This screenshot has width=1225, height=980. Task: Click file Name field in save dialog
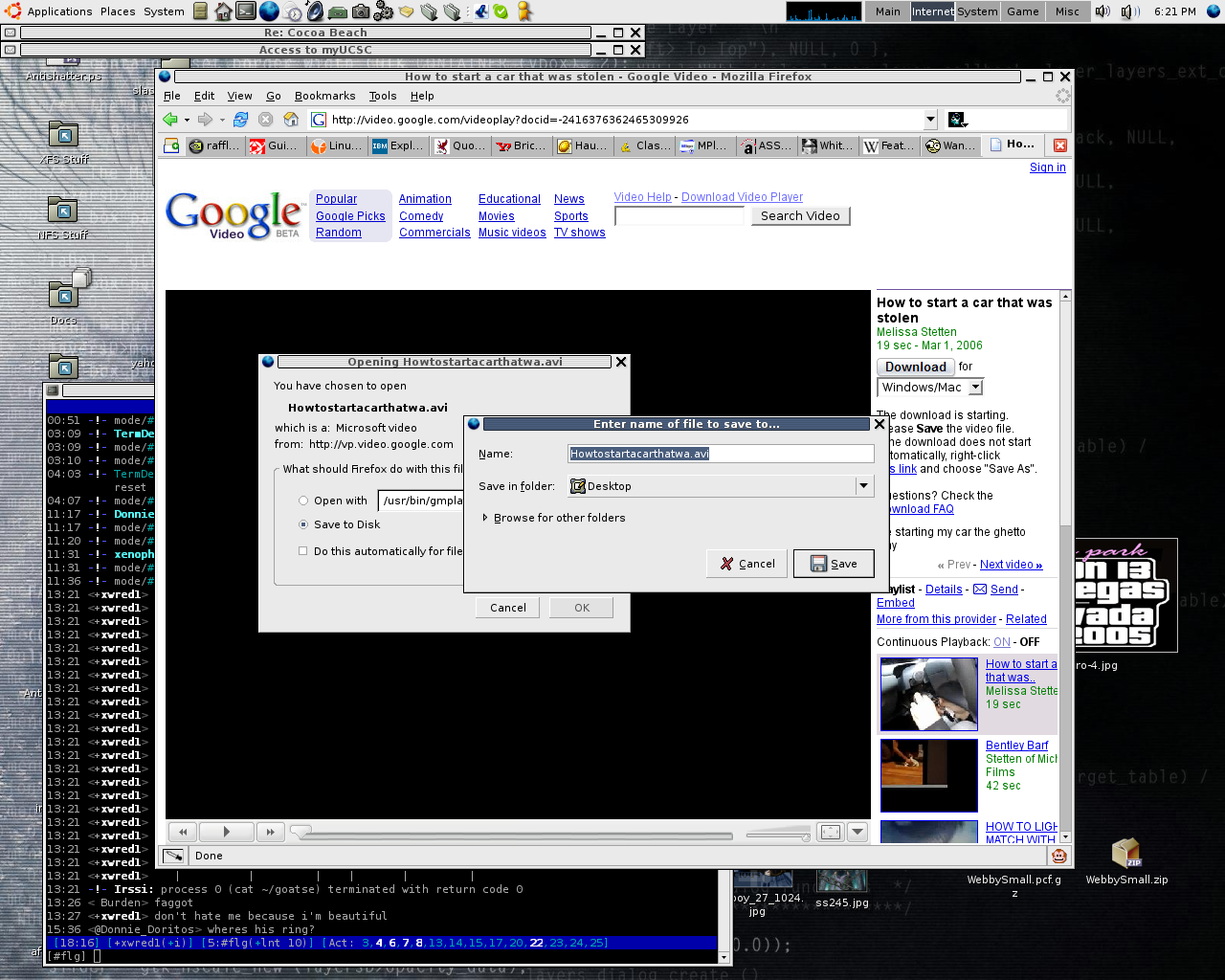tap(721, 454)
